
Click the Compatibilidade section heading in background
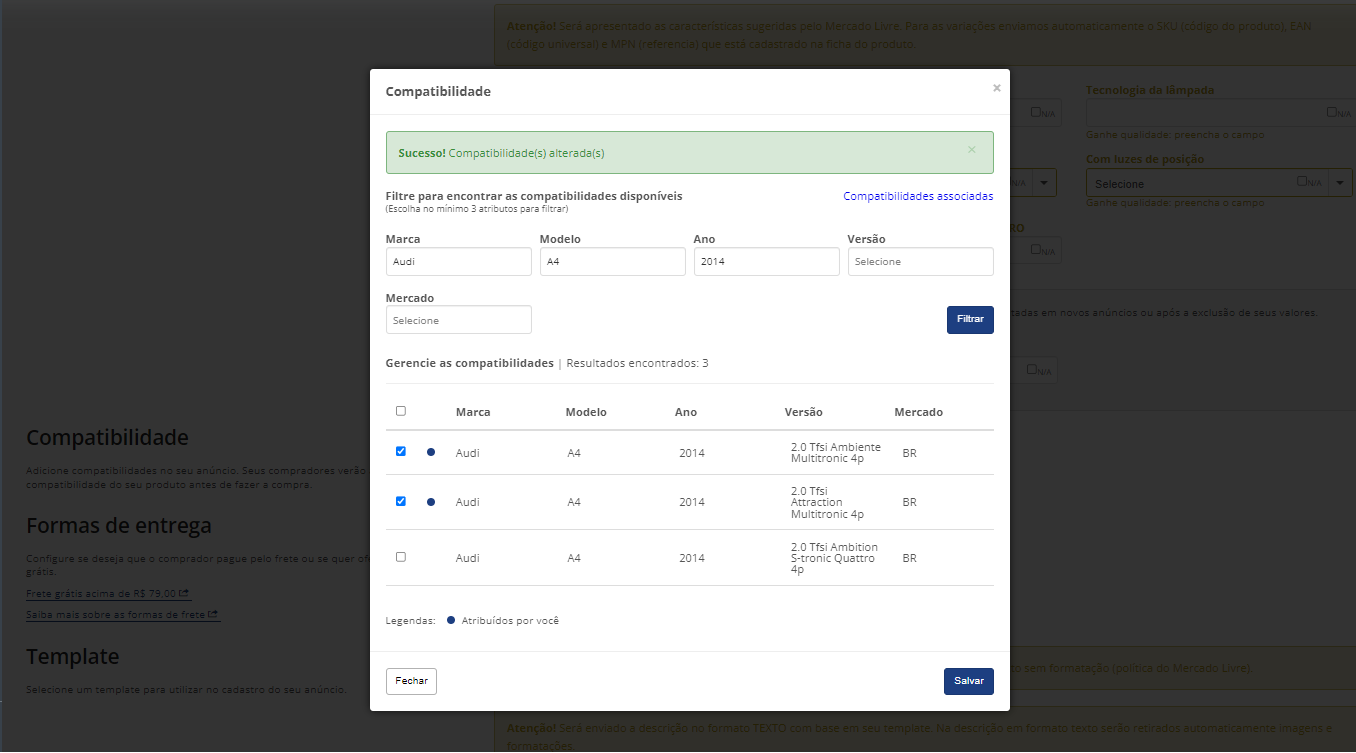(x=107, y=438)
